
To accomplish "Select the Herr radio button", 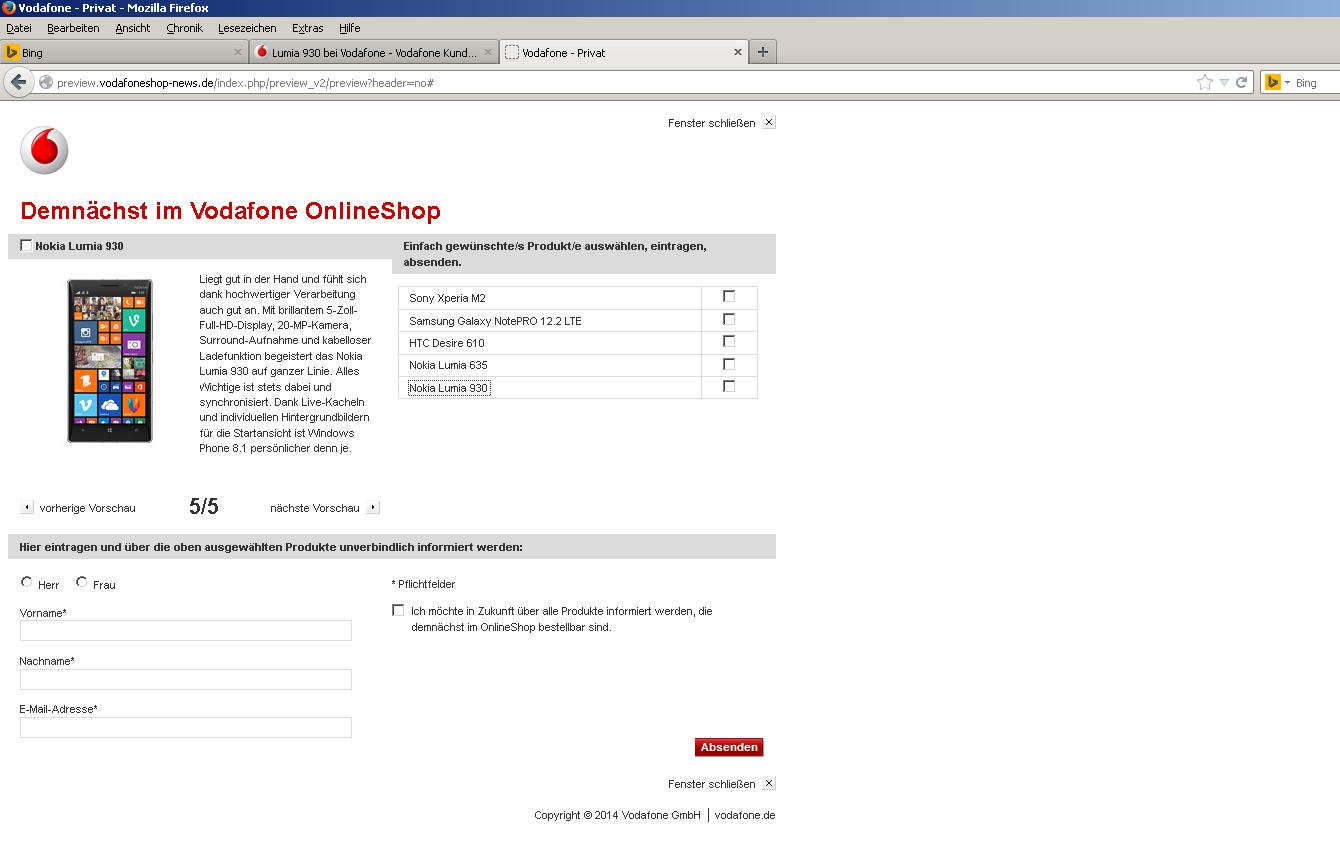I will coord(27,582).
